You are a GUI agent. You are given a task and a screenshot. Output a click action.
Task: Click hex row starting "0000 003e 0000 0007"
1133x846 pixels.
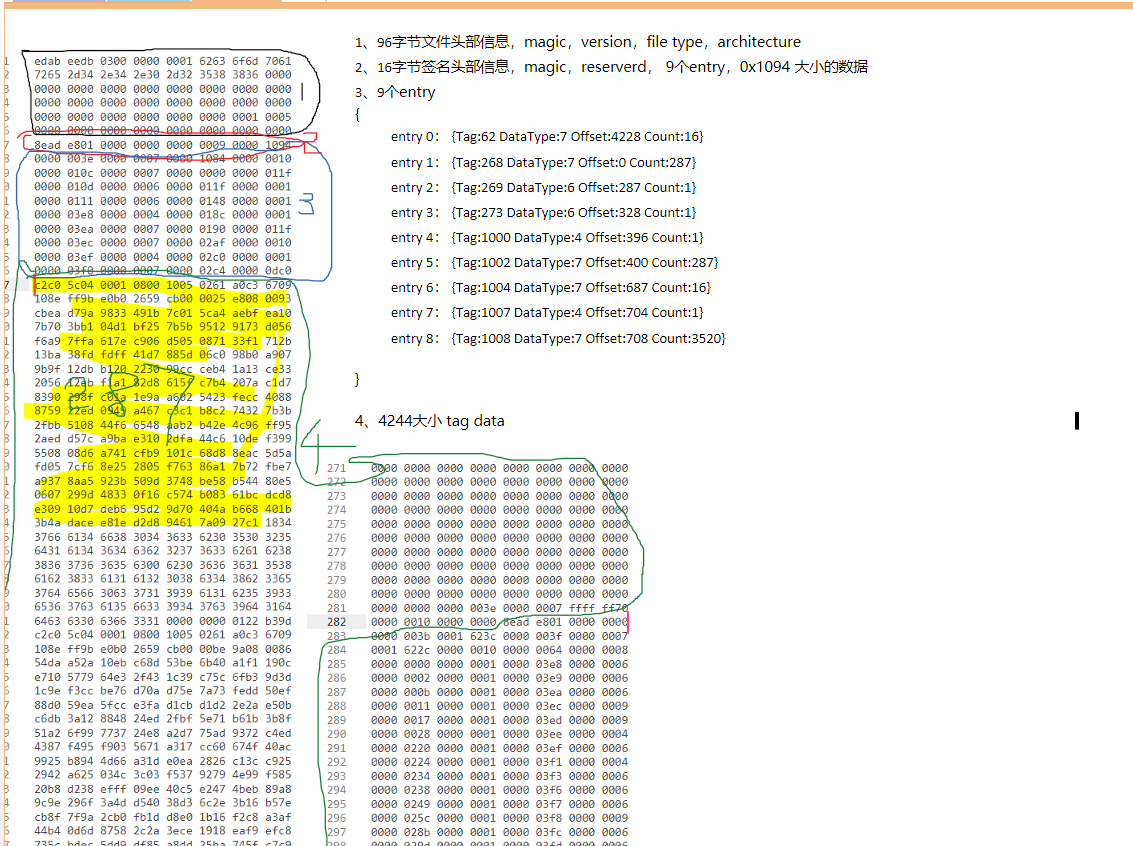click(x=163, y=159)
